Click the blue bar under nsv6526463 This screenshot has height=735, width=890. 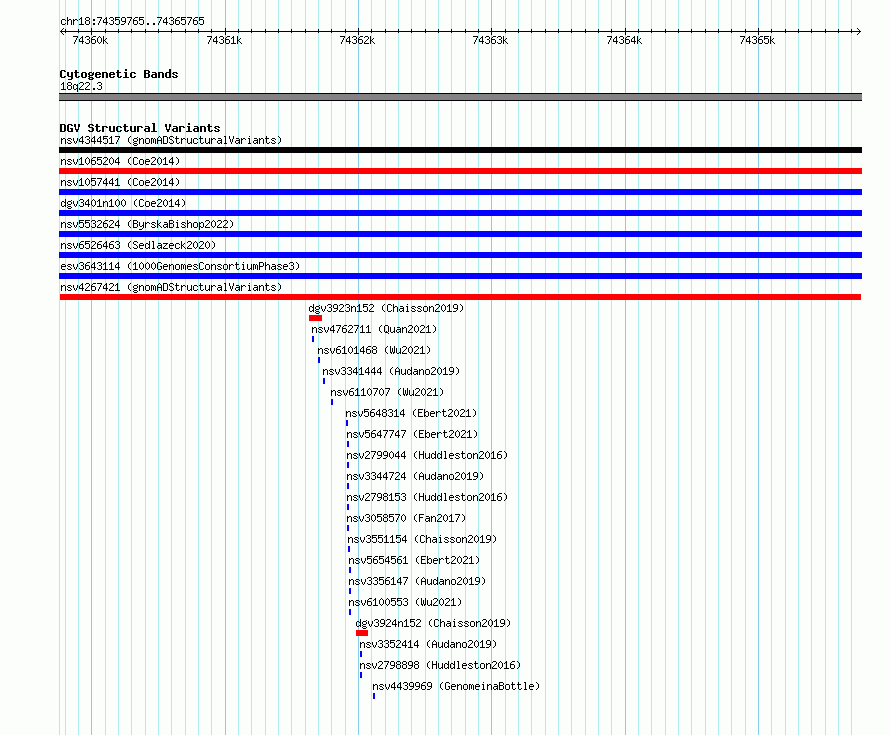click(460, 255)
